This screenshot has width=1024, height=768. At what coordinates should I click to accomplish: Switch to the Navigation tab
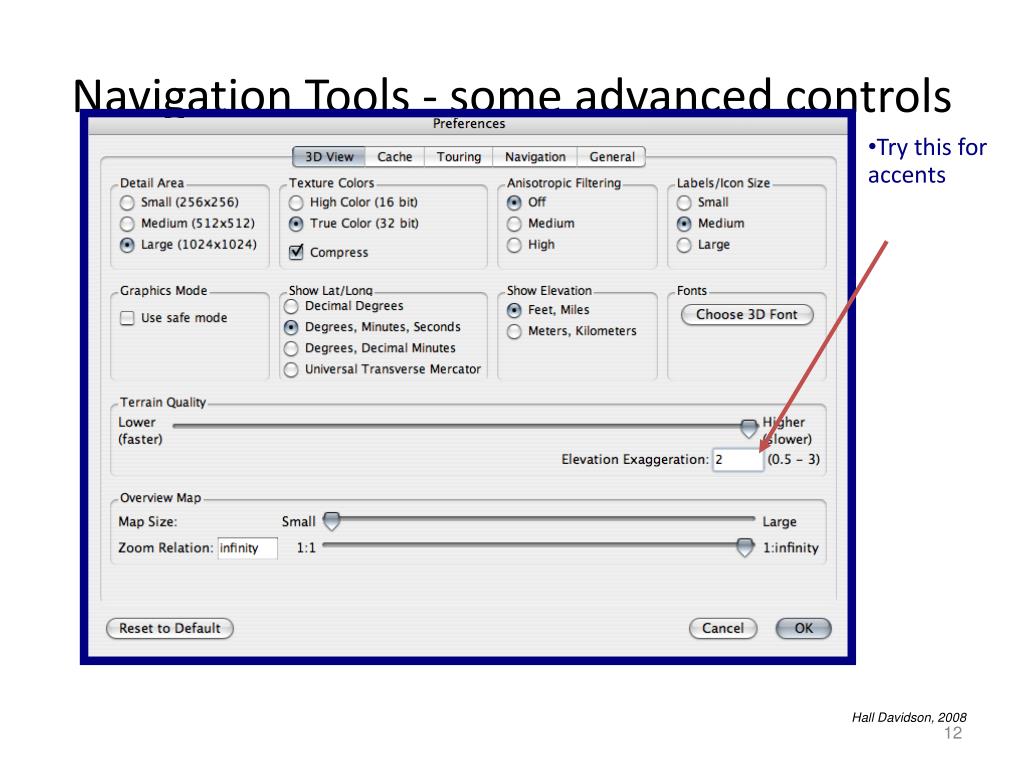[x=535, y=157]
